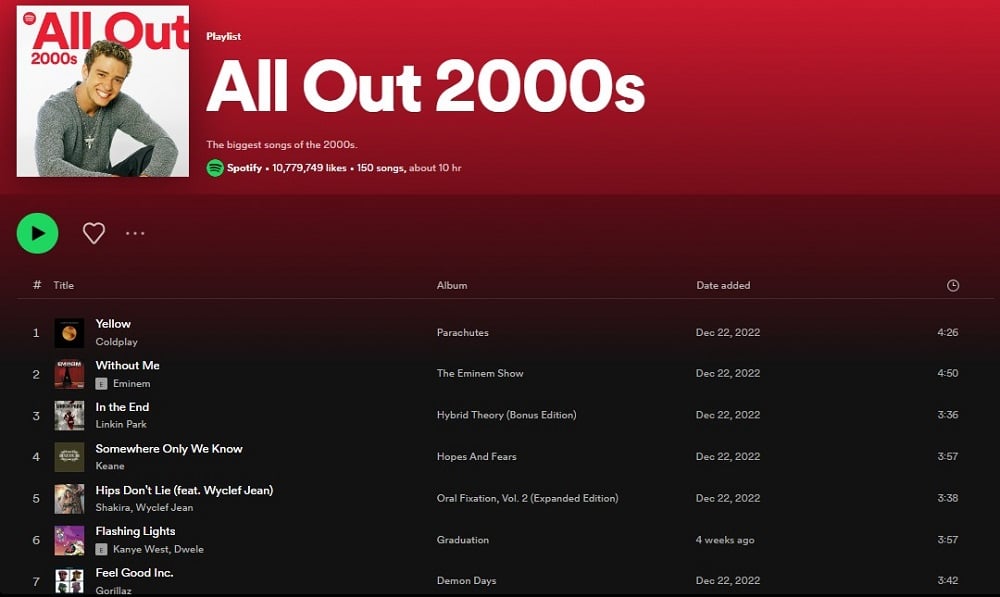Click the 3:36 duration of In the End
This screenshot has height=597, width=1000.
[948, 415]
